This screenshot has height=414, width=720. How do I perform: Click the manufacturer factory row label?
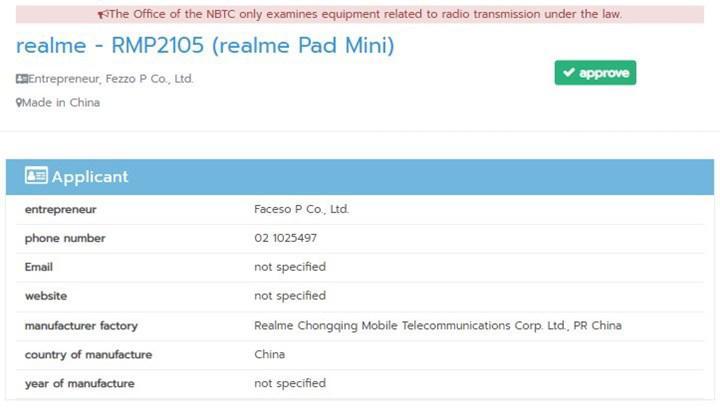pos(81,325)
